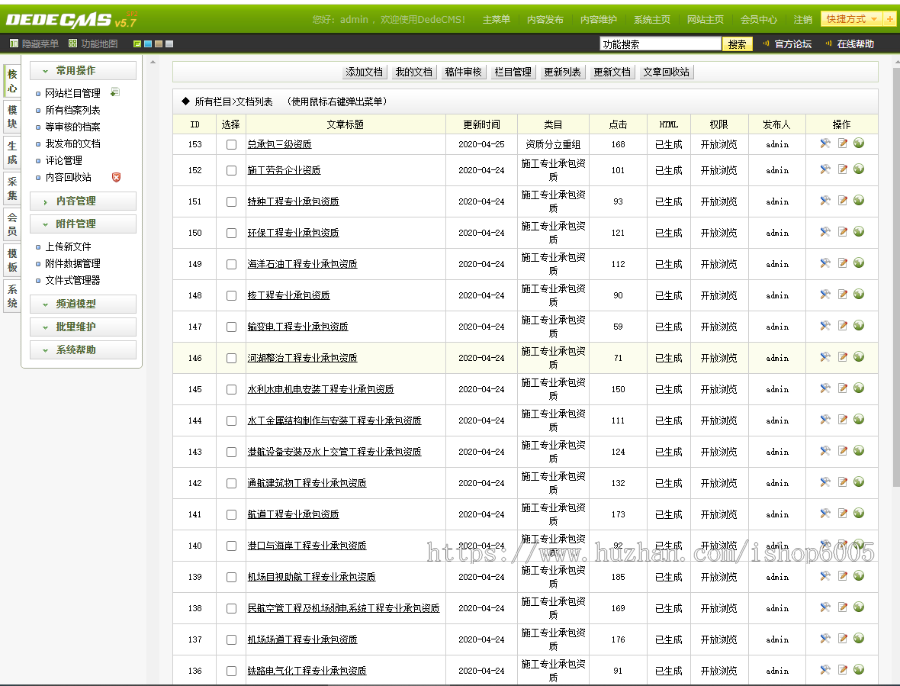The width and height of the screenshot is (900, 686).
Task: Tick the checkbox for row 149
Action: [x=231, y=265]
